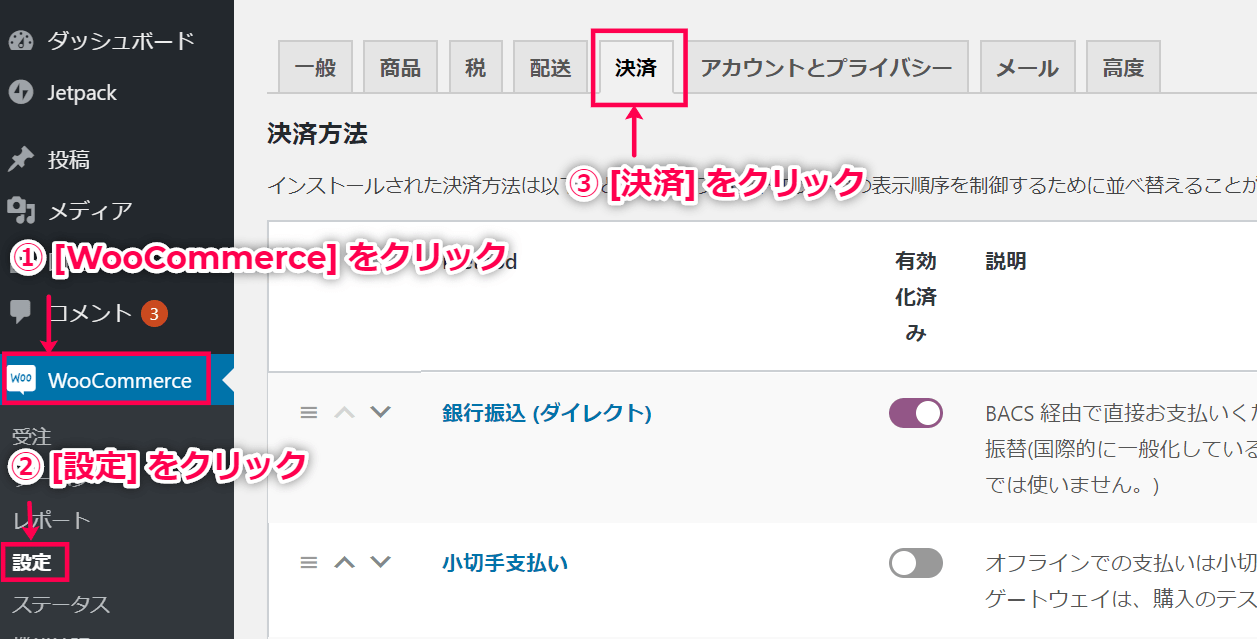Click the Jetpack lightning icon
This screenshot has height=639, width=1257.
pos(21,93)
